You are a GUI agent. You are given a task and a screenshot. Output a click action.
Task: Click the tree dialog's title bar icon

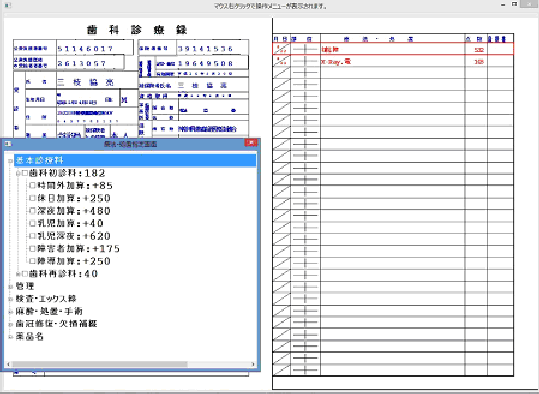8,143
